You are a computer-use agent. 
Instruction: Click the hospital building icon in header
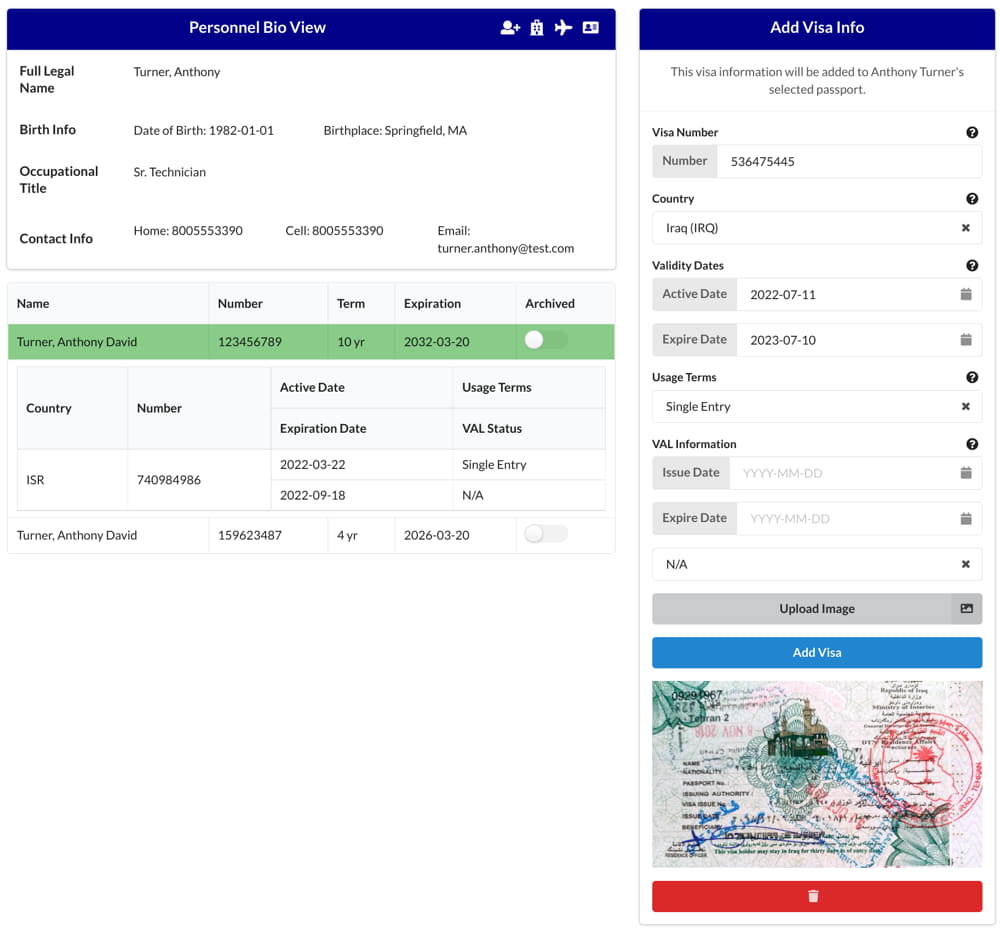(537, 28)
